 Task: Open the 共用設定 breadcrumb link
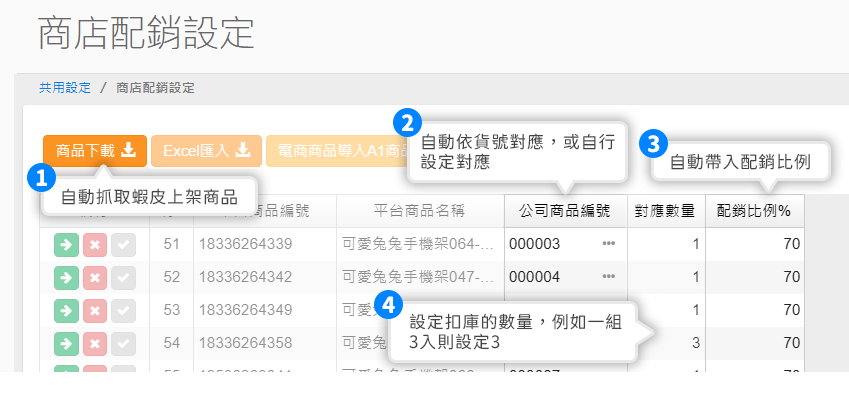coord(65,88)
